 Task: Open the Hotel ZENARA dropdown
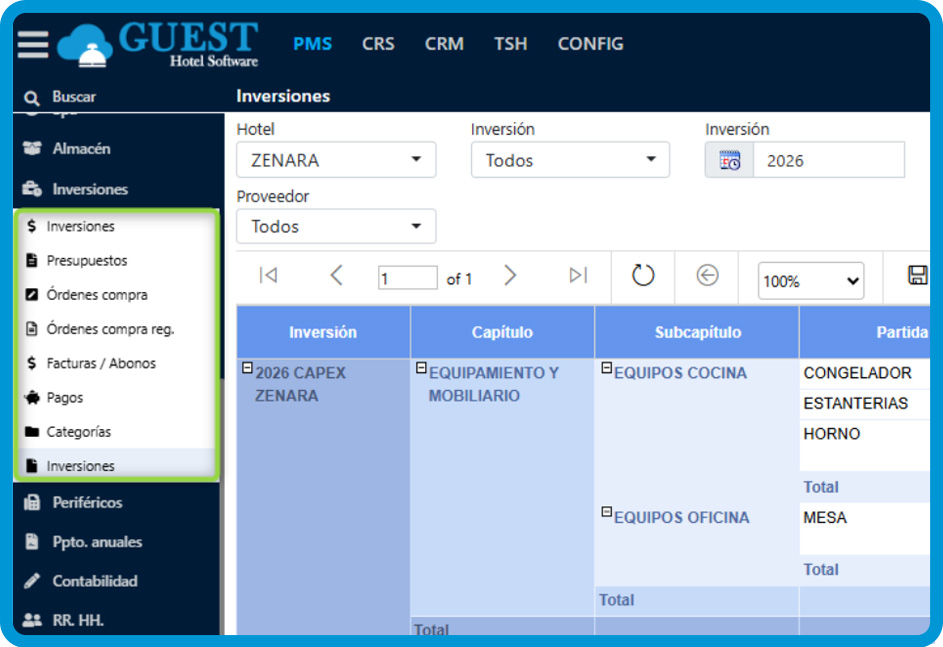336,160
